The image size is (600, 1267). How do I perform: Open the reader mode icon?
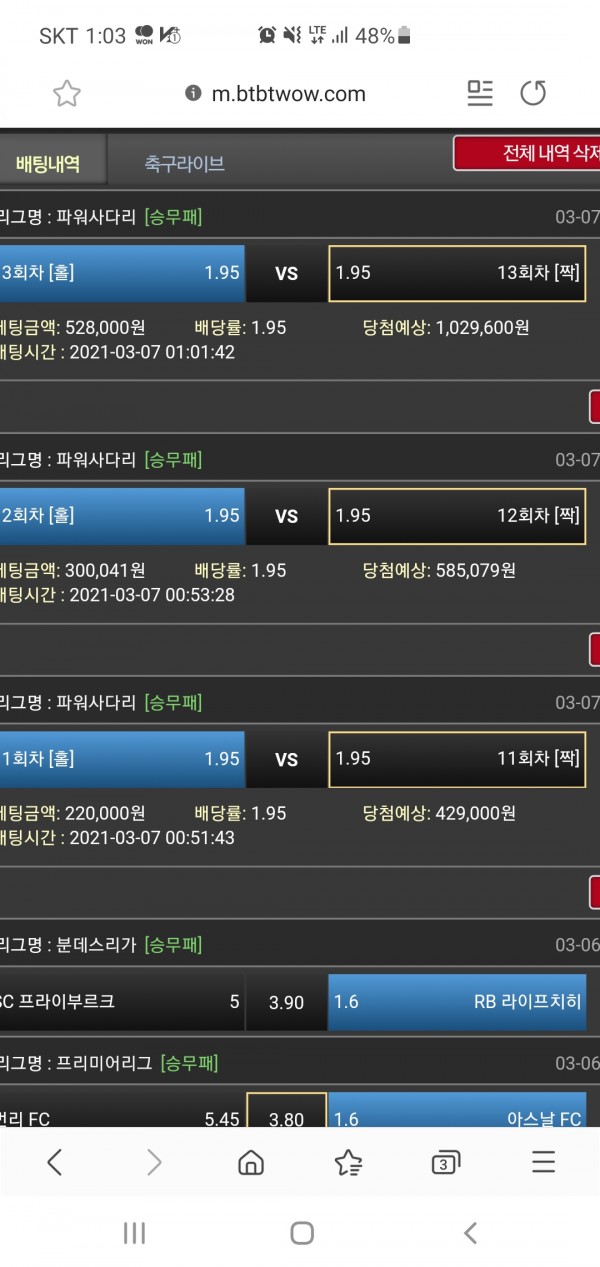pyautogui.click(x=480, y=94)
